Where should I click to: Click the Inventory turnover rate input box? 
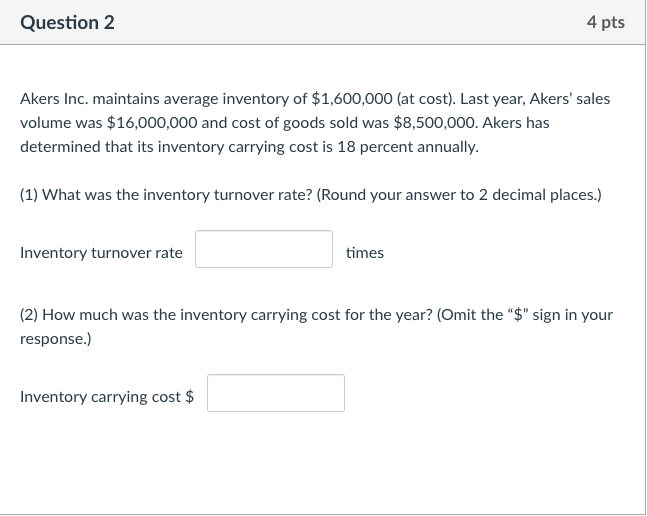[264, 250]
